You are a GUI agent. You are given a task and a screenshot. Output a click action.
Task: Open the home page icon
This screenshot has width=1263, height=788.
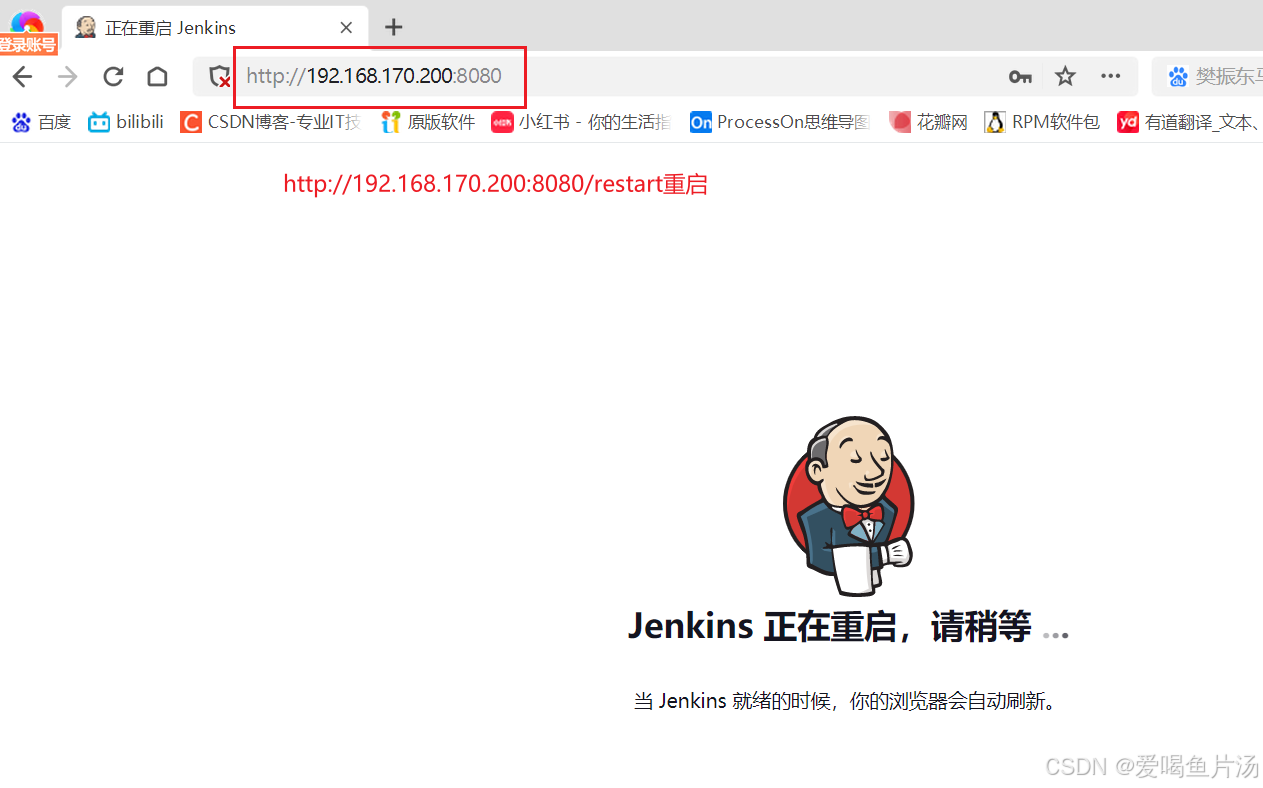pyautogui.click(x=157, y=77)
